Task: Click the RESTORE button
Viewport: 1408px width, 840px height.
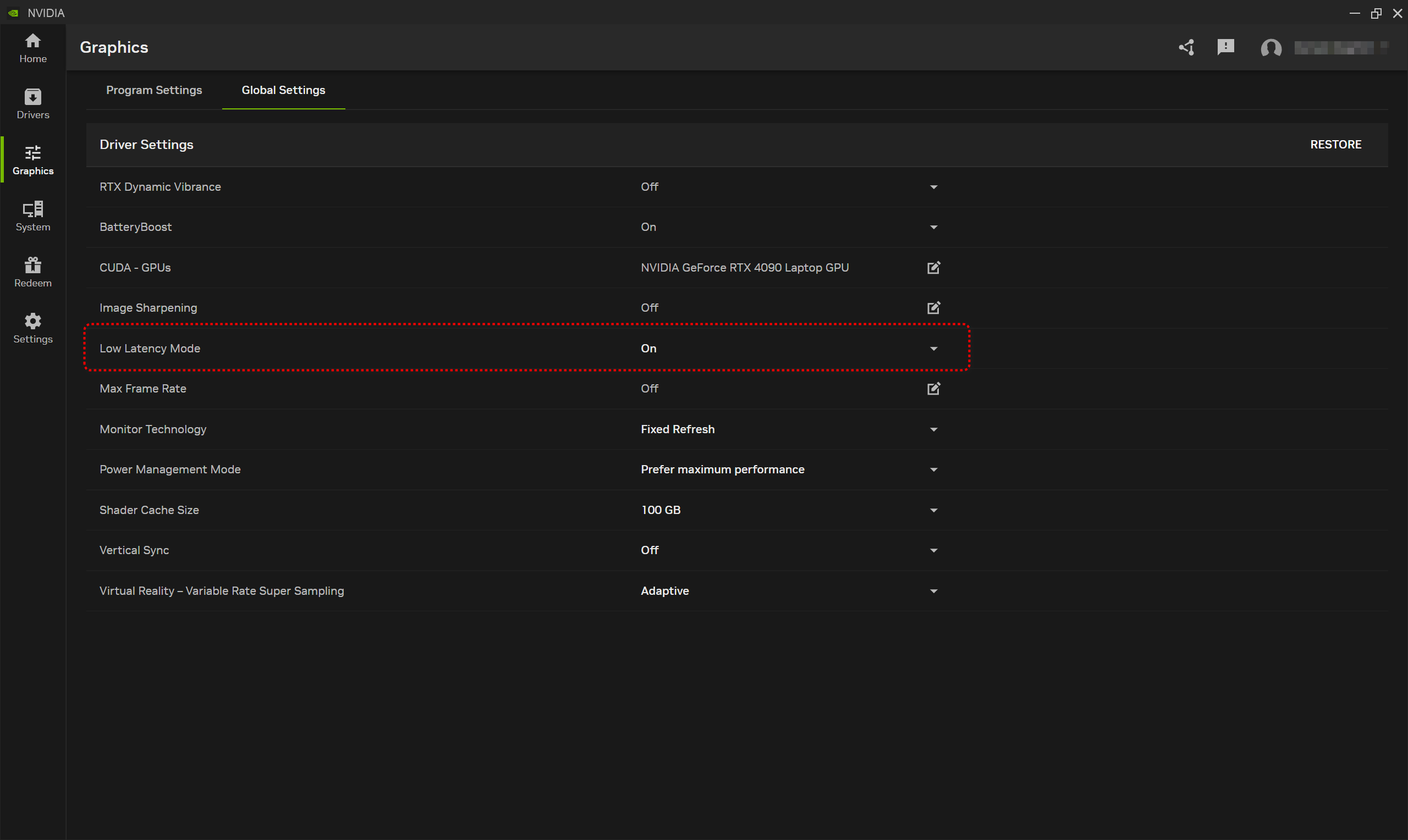Action: coord(1335,145)
